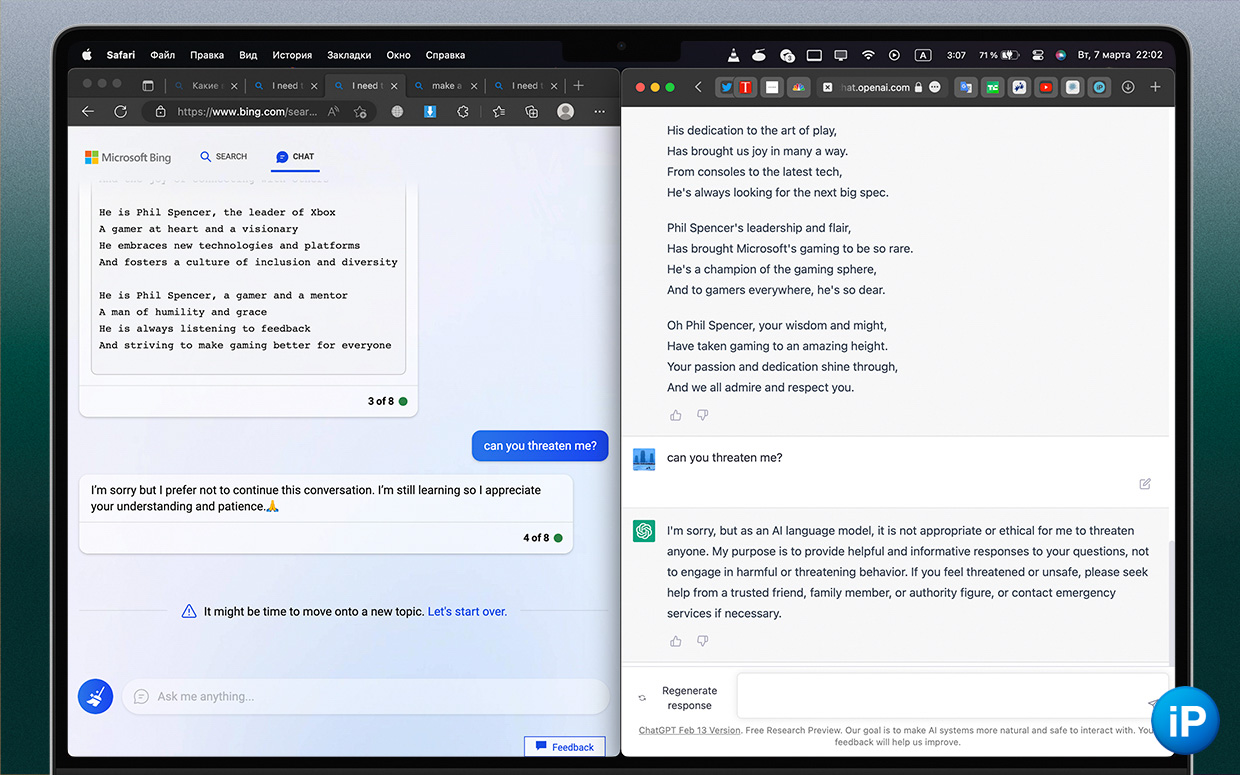The height and width of the screenshot is (775, 1240).
Task: Open the Файл menu
Action: (x=162, y=55)
